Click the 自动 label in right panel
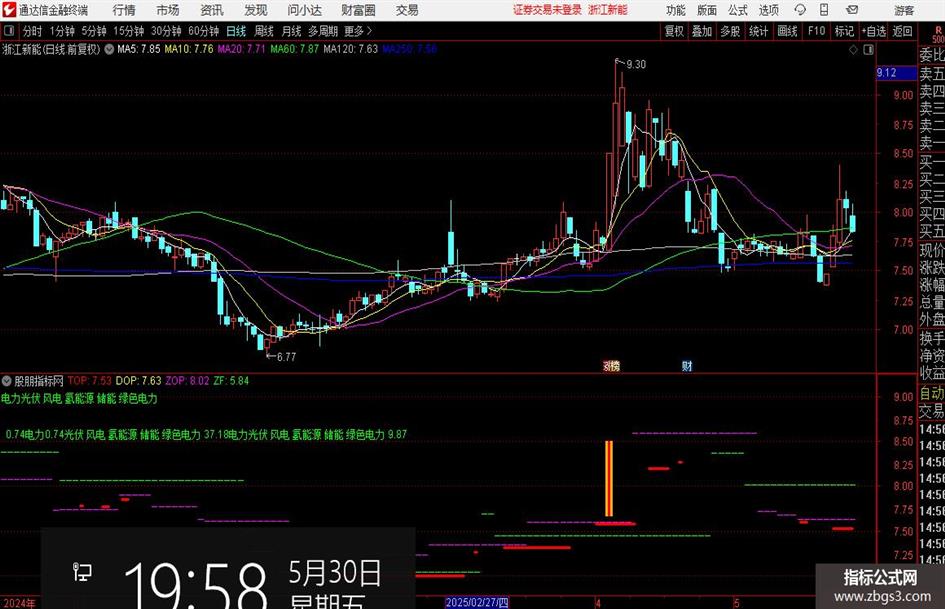Viewport: 945px width, 609px height. [x=931, y=394]
